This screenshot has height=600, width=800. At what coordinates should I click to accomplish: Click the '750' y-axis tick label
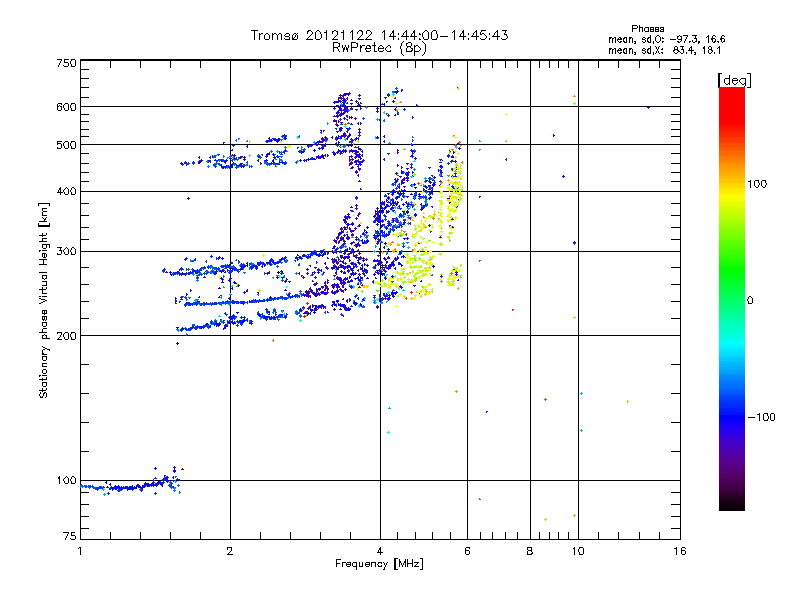[x=66, y=63]
